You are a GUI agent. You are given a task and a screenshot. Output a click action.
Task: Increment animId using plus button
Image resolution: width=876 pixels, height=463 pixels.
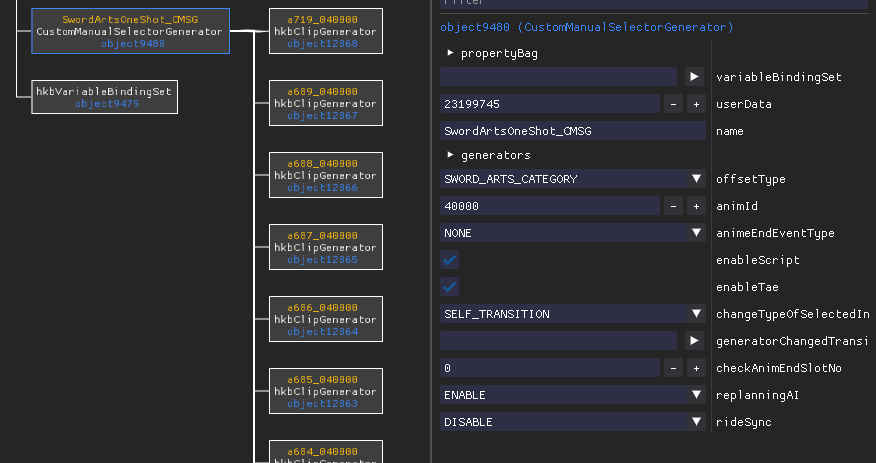point(695,206)
